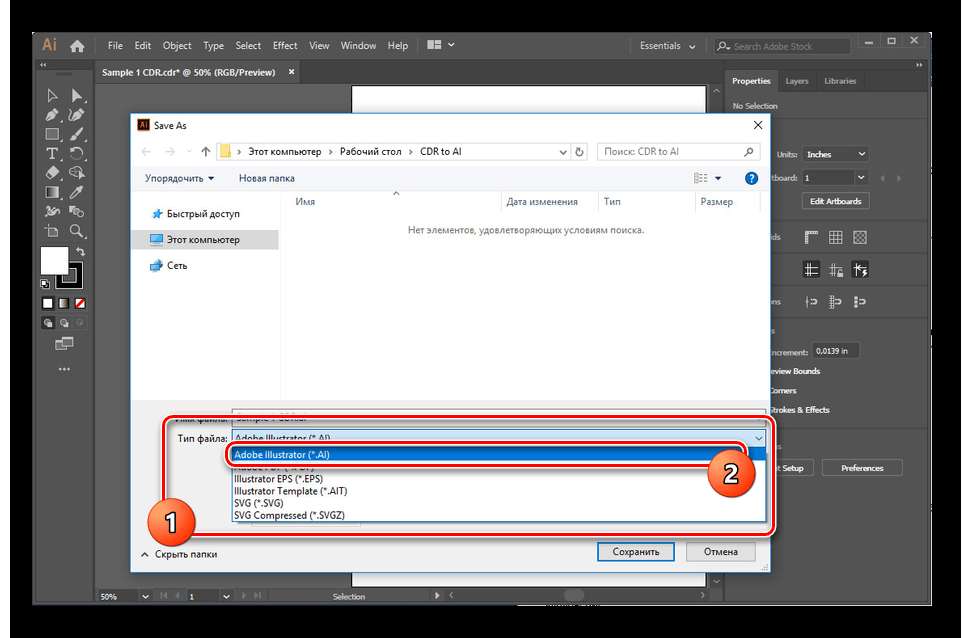Pick the Pen tool

click(x=53, y=116)
